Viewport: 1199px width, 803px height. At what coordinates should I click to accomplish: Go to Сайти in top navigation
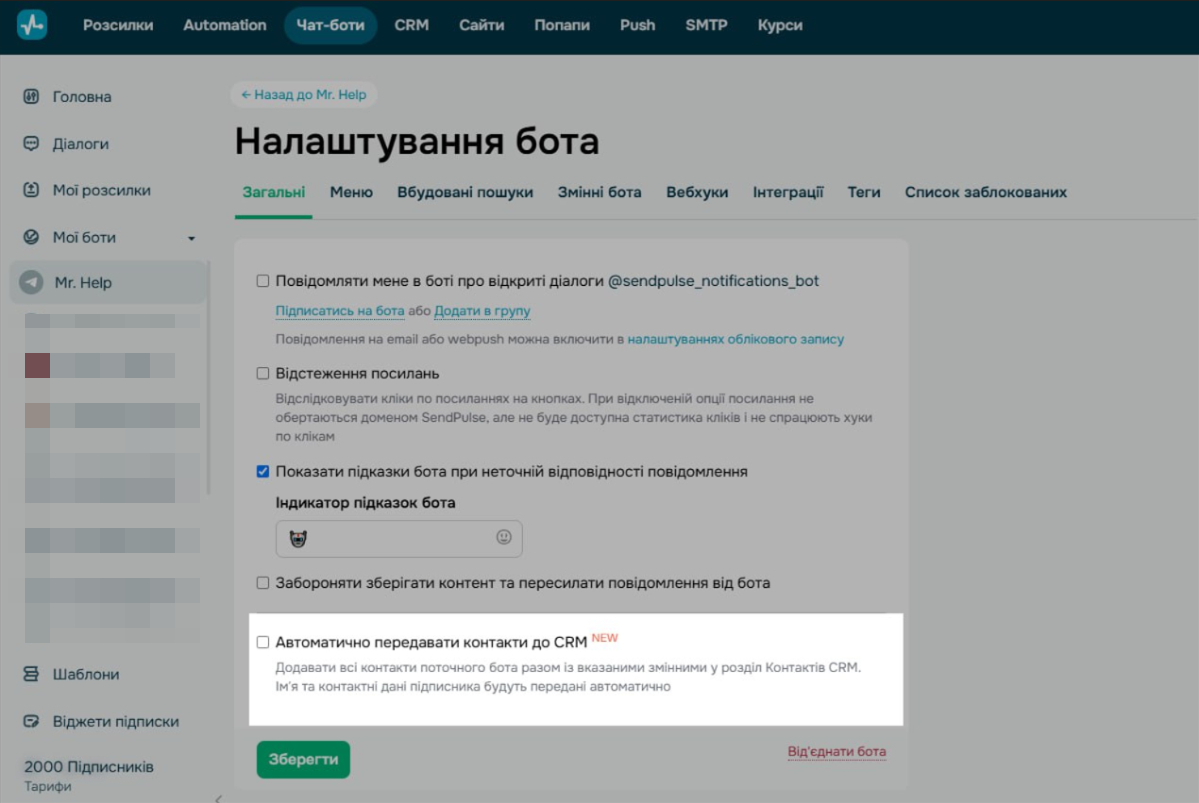pyautogui.click(x=482, y=25)
